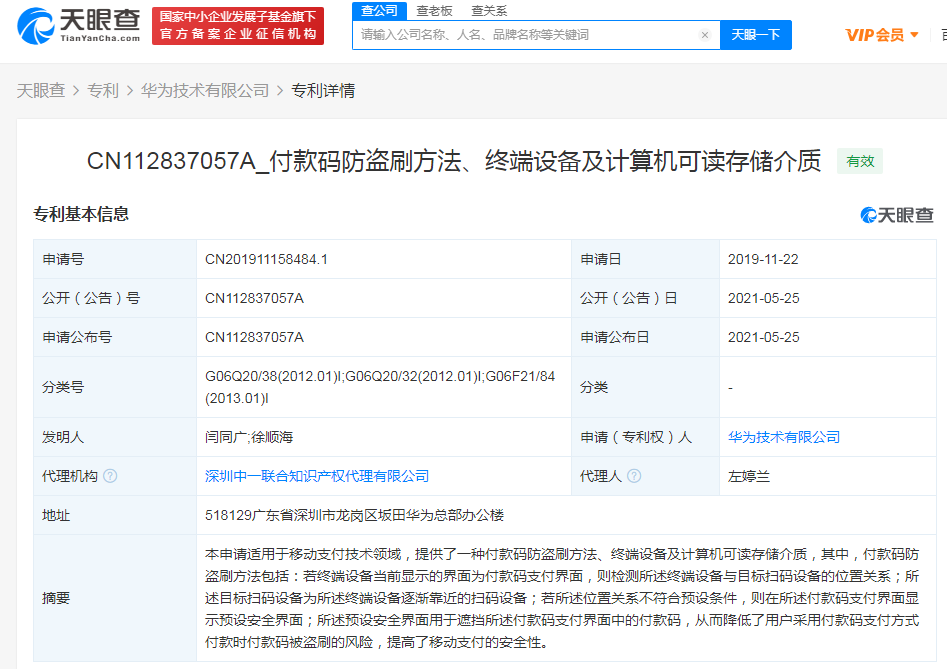Click 华为技术有限公司 in the breadcrumb trail
This screenshot has height=669, width=947.
point(202,89)
